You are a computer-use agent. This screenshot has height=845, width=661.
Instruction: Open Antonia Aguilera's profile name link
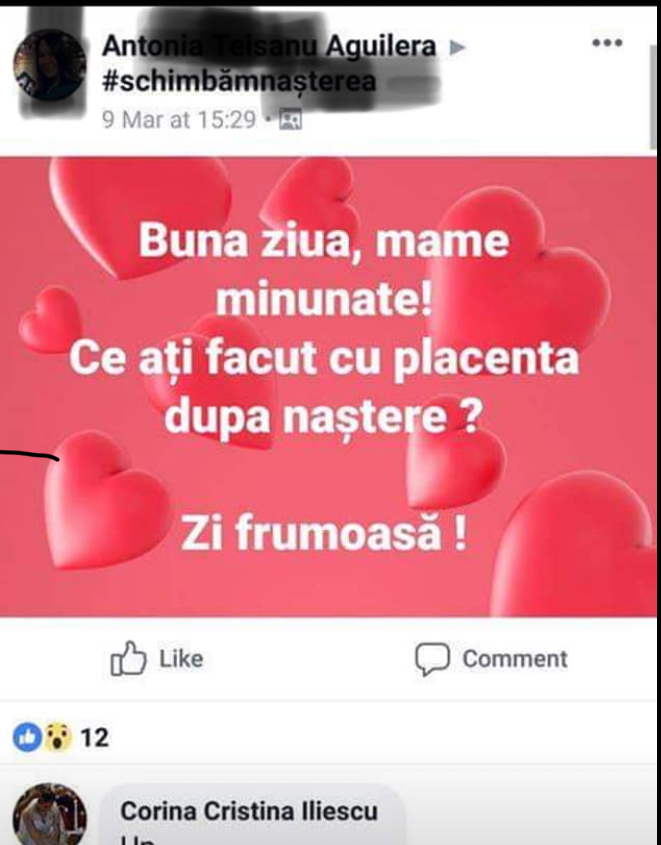tap(269, 46)
